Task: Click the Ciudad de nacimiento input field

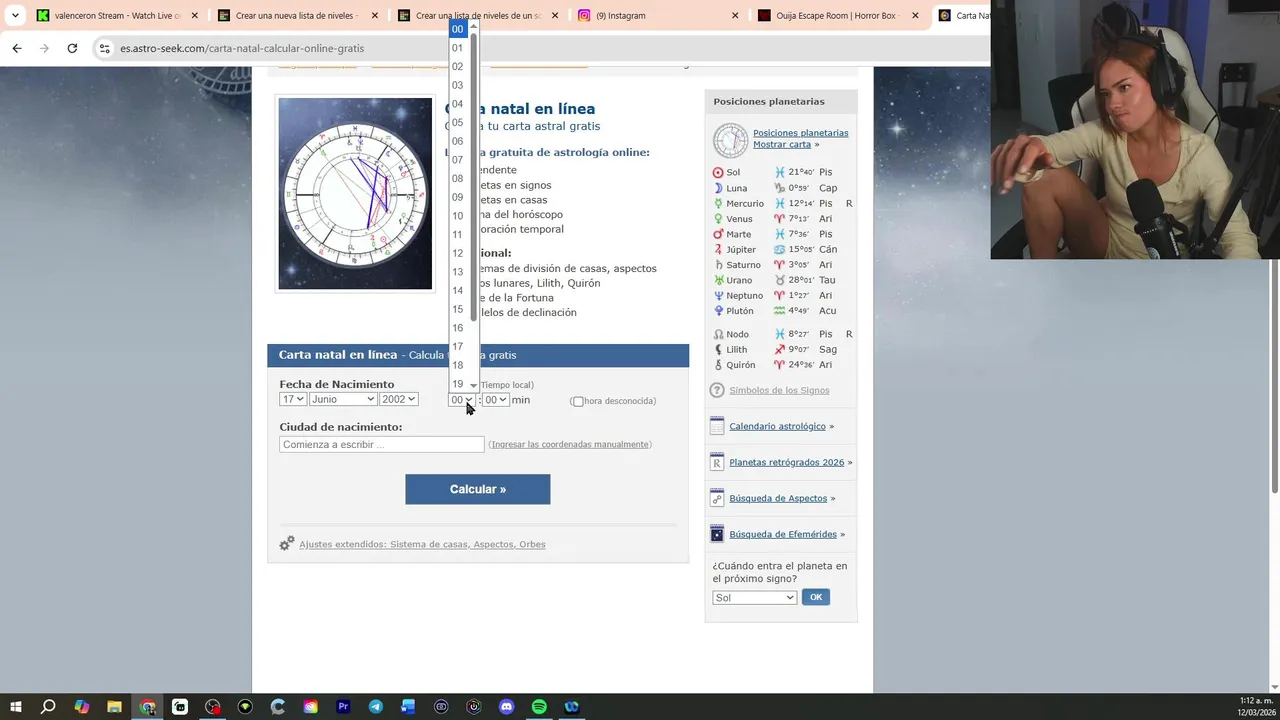Action: click(x=381, y=444)
